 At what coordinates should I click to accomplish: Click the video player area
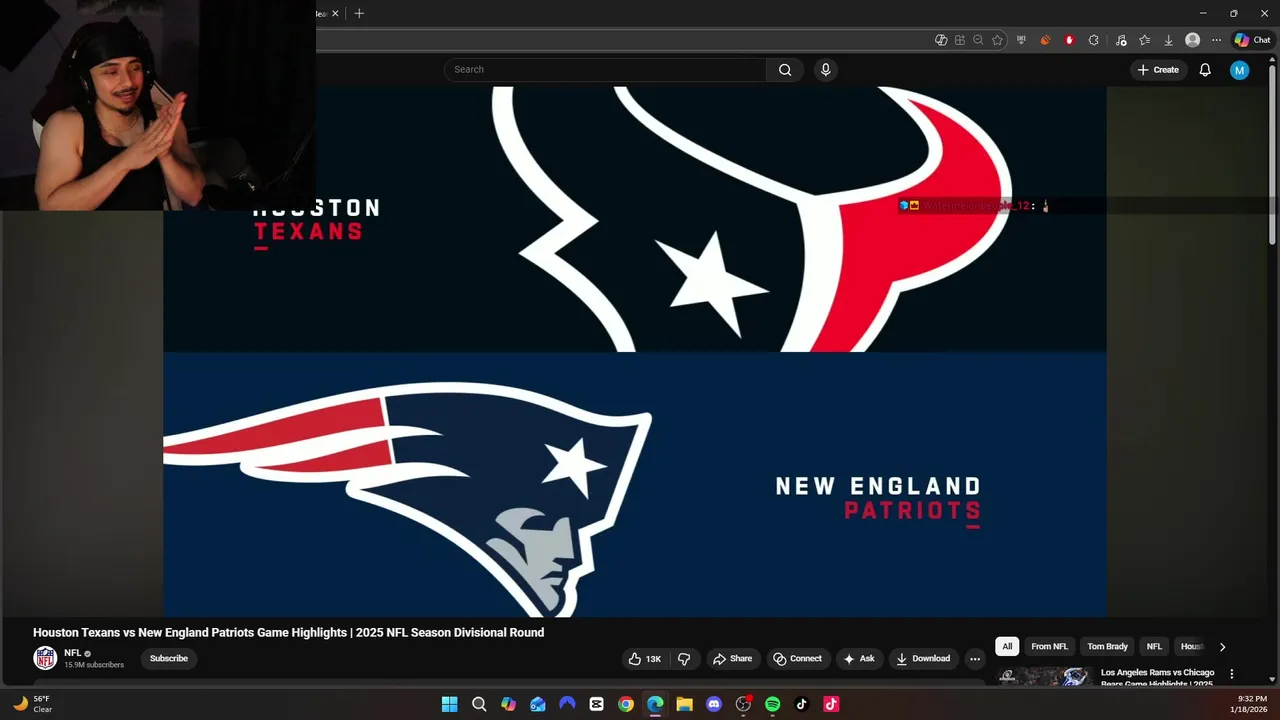pos(635,351)
